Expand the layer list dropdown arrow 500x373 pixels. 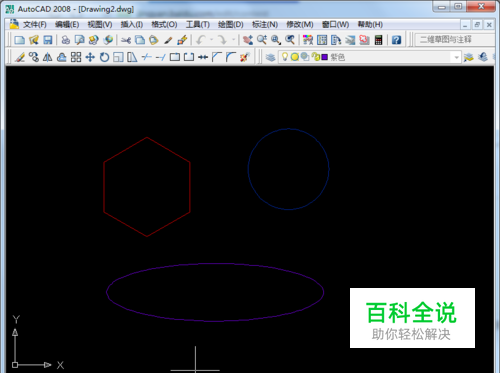456,57
